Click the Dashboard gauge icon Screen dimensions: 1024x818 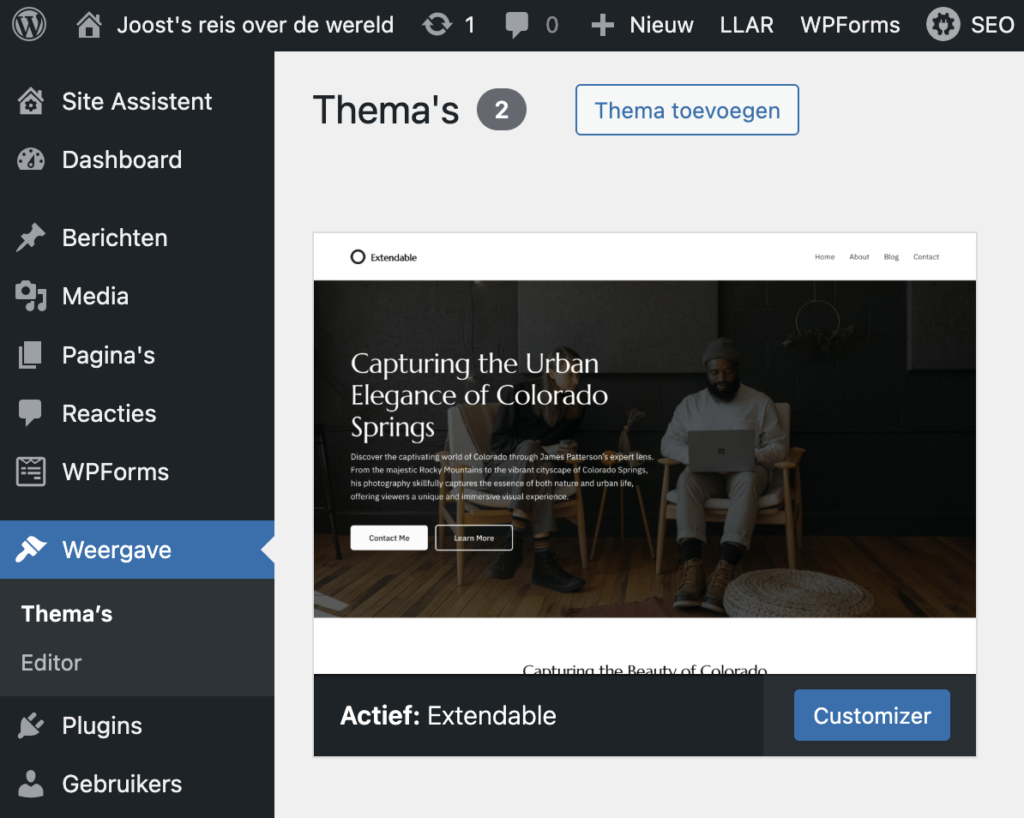click(31, 159)
